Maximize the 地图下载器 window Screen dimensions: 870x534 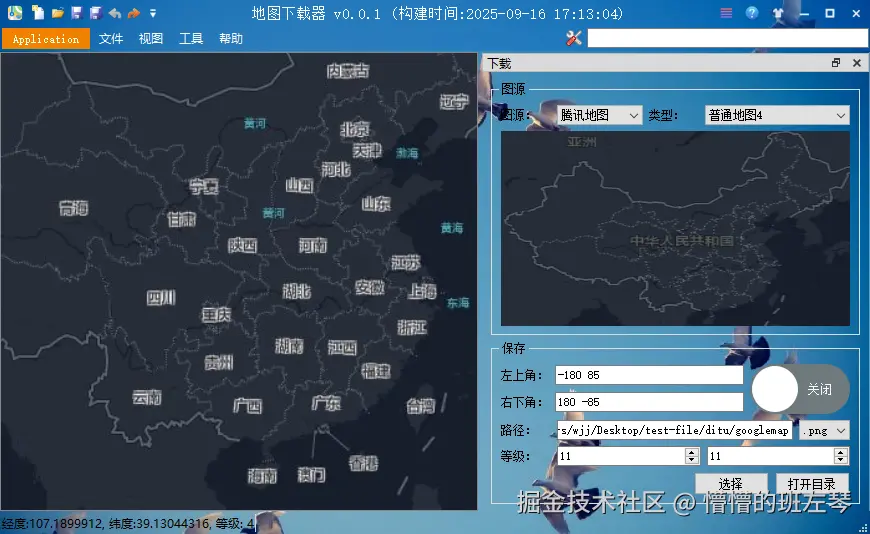830,13
